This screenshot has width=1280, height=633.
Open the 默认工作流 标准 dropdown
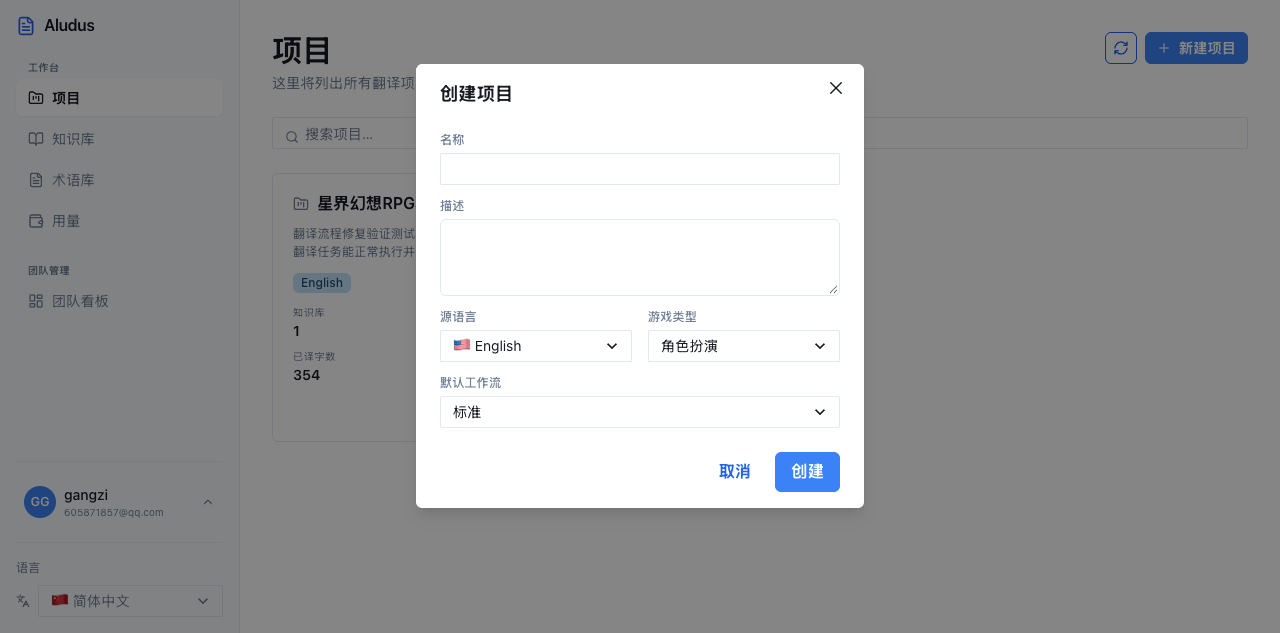tap(640, 412)
